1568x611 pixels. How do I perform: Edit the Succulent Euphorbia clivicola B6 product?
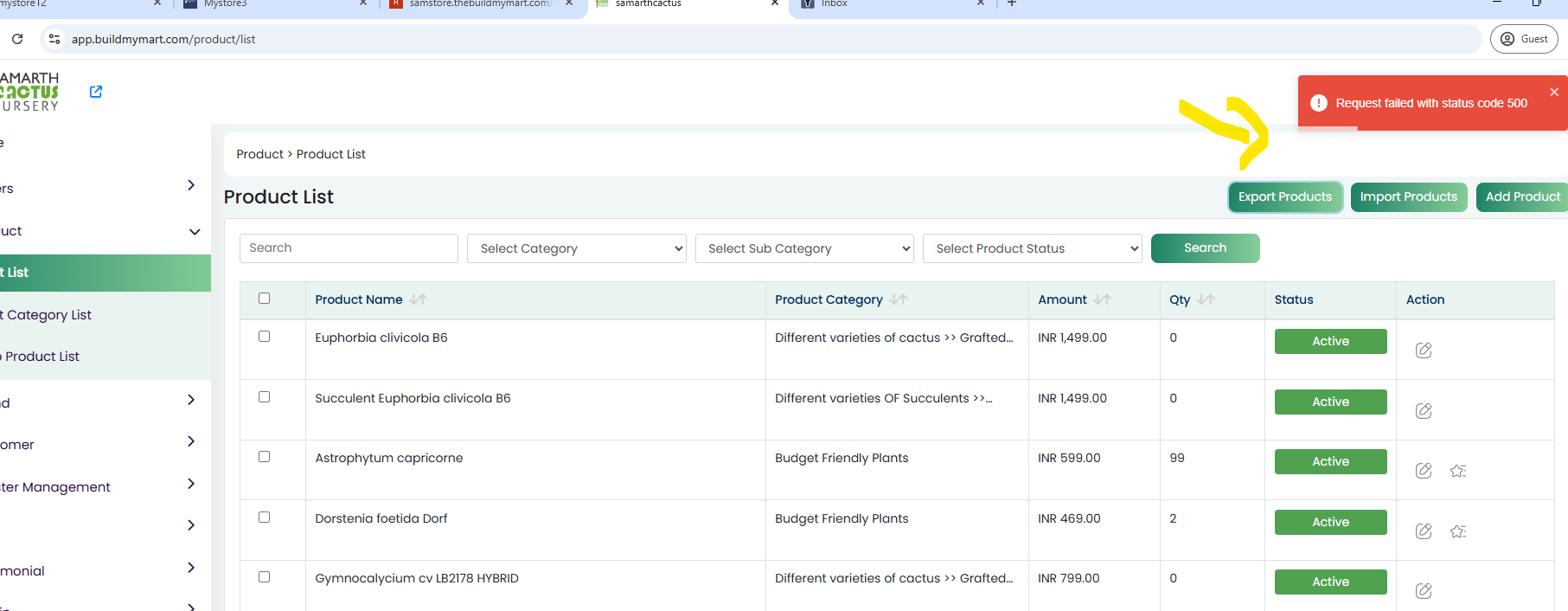click(x=1424, y=411)
